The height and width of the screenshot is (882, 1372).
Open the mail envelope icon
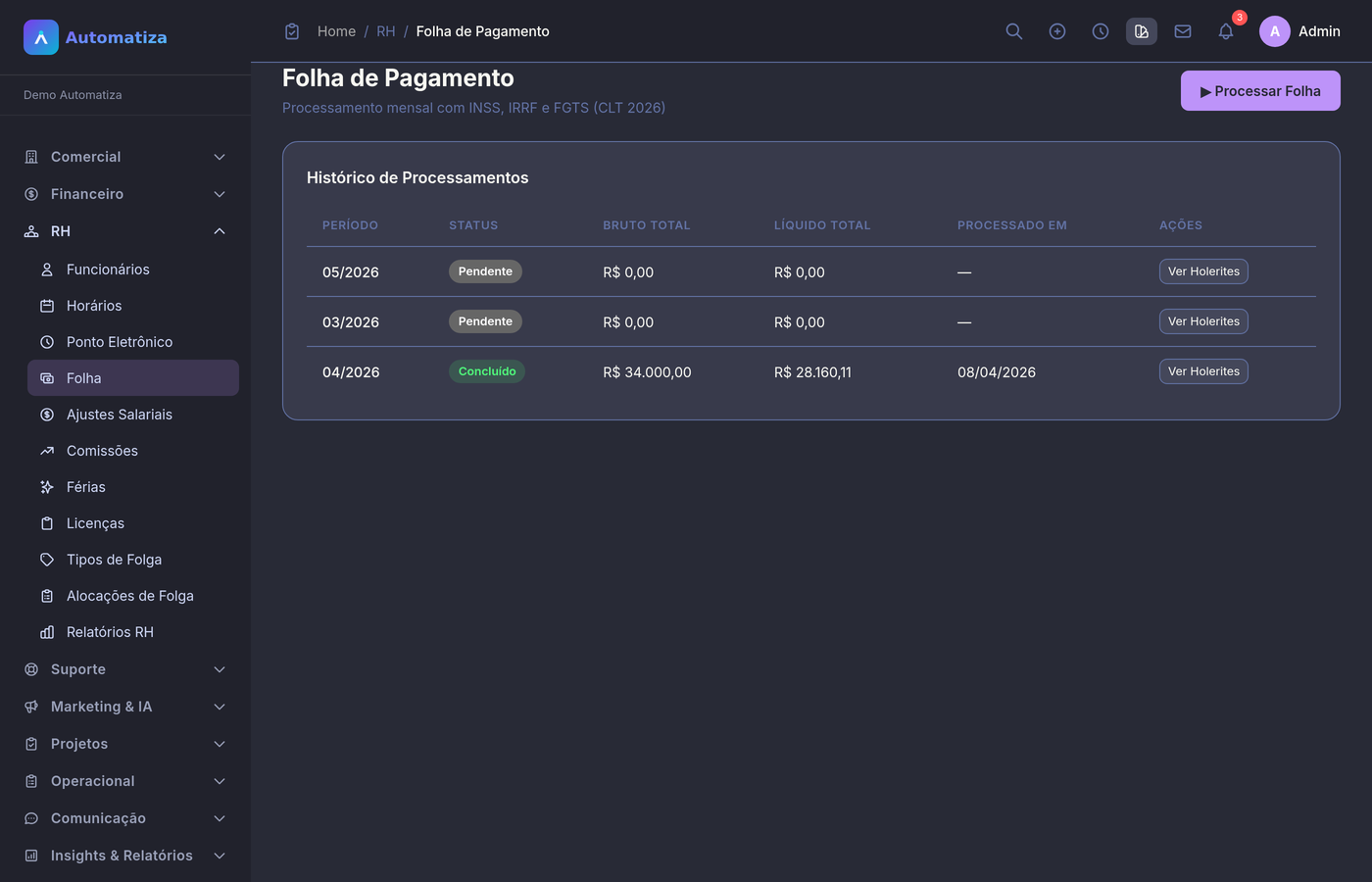pyautogui.click(x=1183, y=31)
